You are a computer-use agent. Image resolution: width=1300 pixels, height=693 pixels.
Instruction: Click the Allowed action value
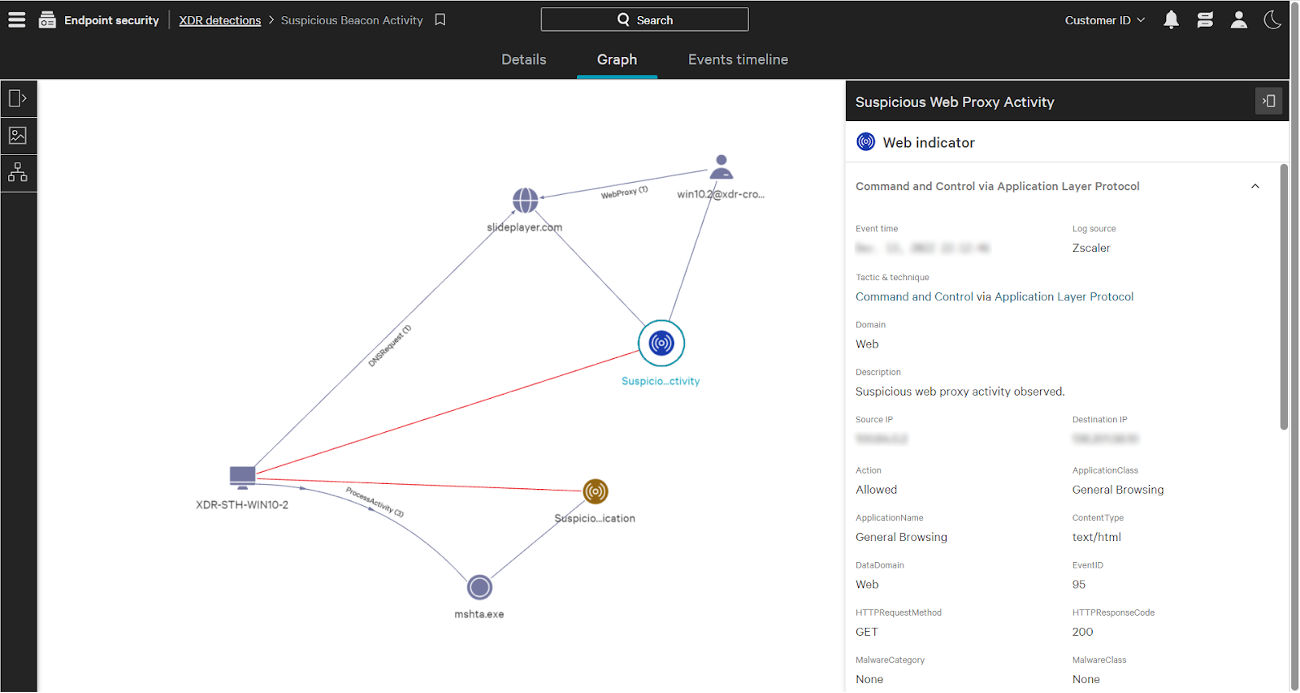876,490
